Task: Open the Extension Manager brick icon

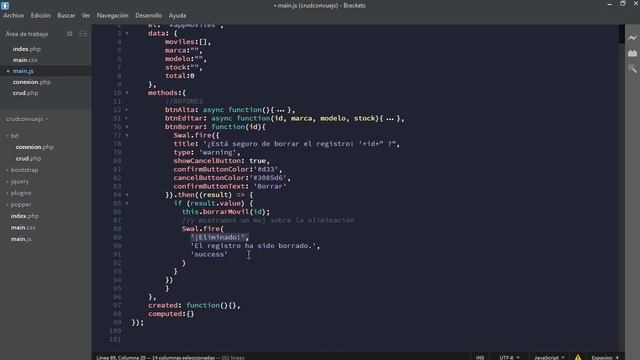Action: point(632,53)
